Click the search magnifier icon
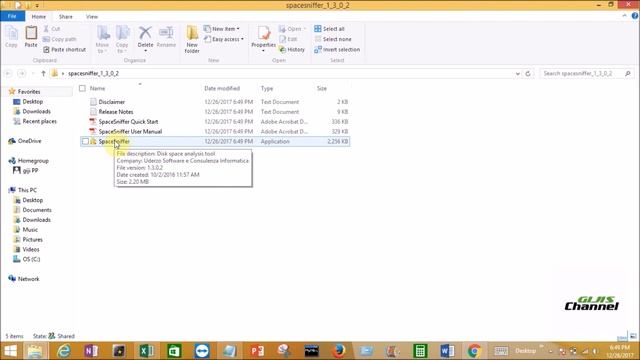The height and width of the screenshot is (360, 640). click(628, 73)
